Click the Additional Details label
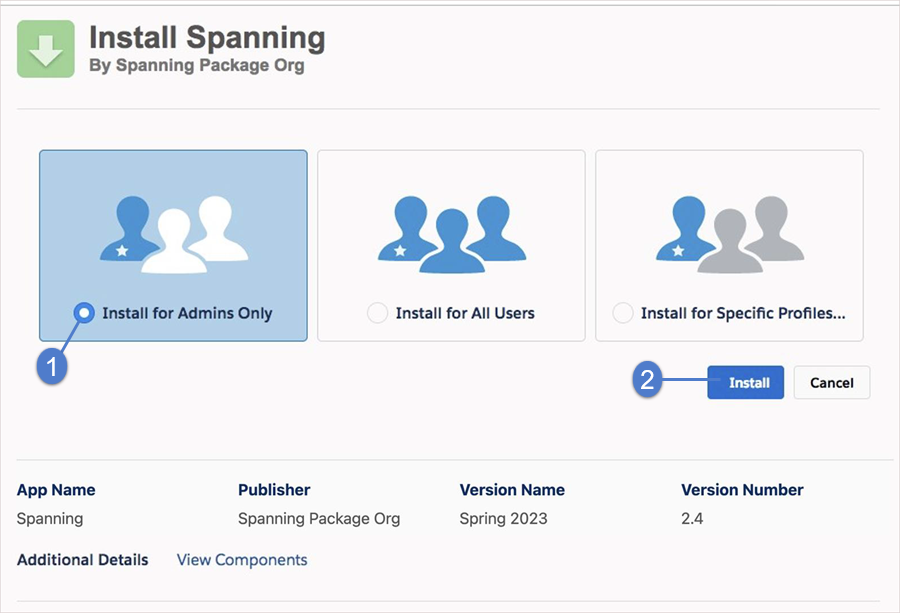900x613 pixels. [x=82, y=560]
